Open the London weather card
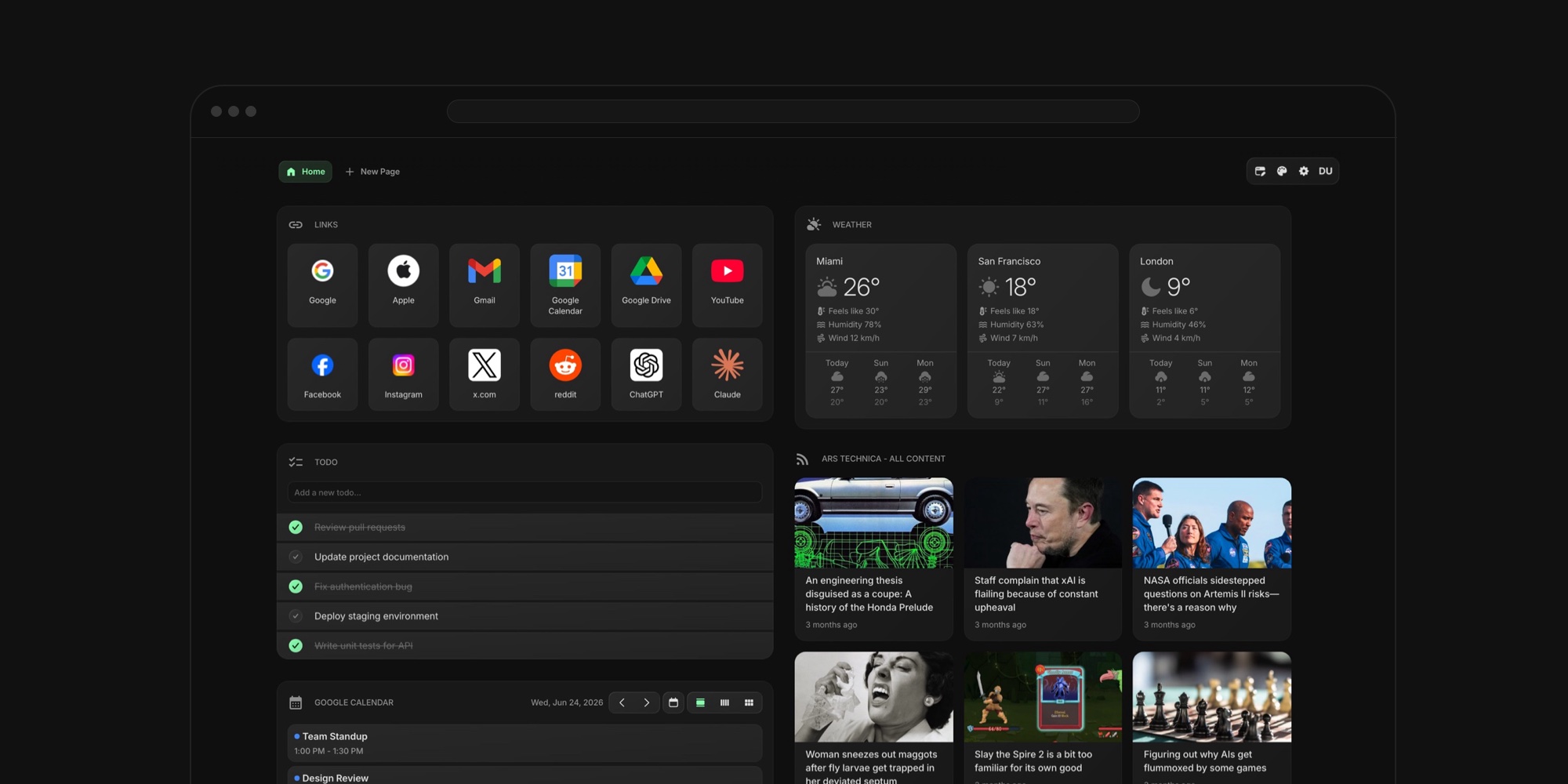The height and width of the screenshot is (784, 1568). click(x=1204, y=331)
